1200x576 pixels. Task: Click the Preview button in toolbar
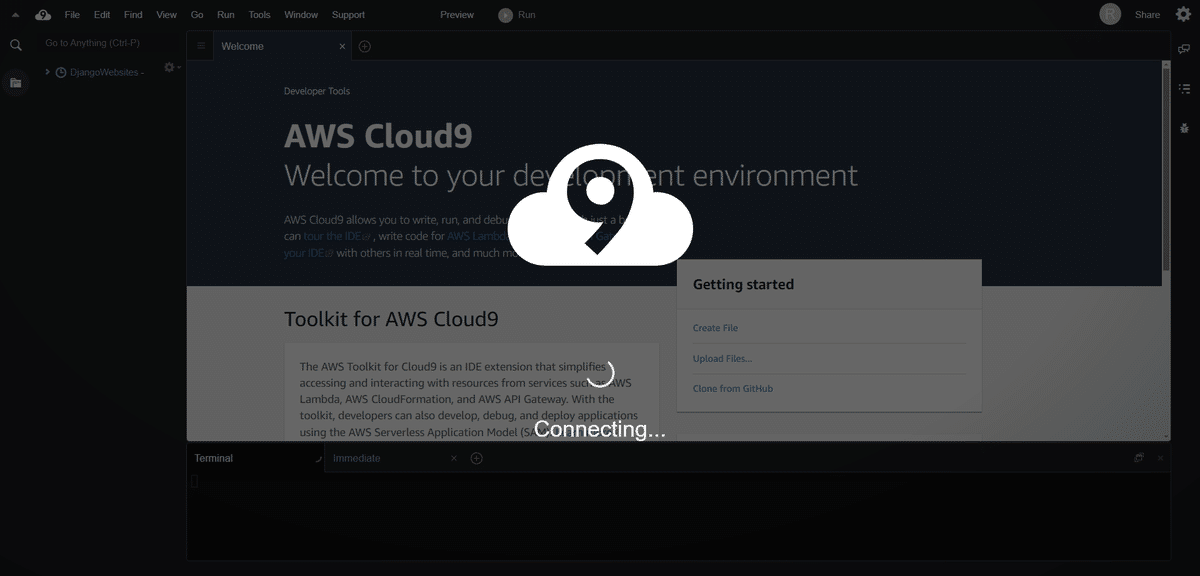point(457,15)
